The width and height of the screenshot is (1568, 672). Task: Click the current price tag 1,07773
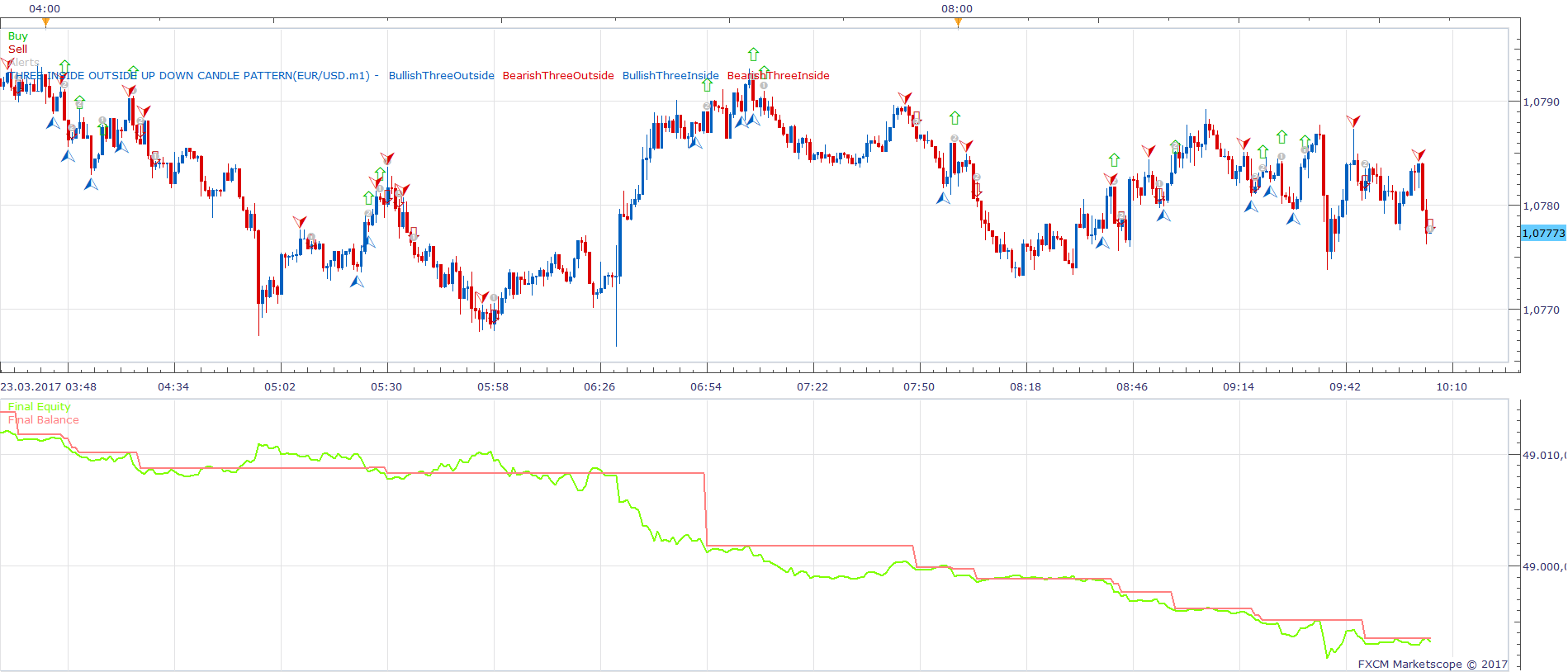point(1543,234)
